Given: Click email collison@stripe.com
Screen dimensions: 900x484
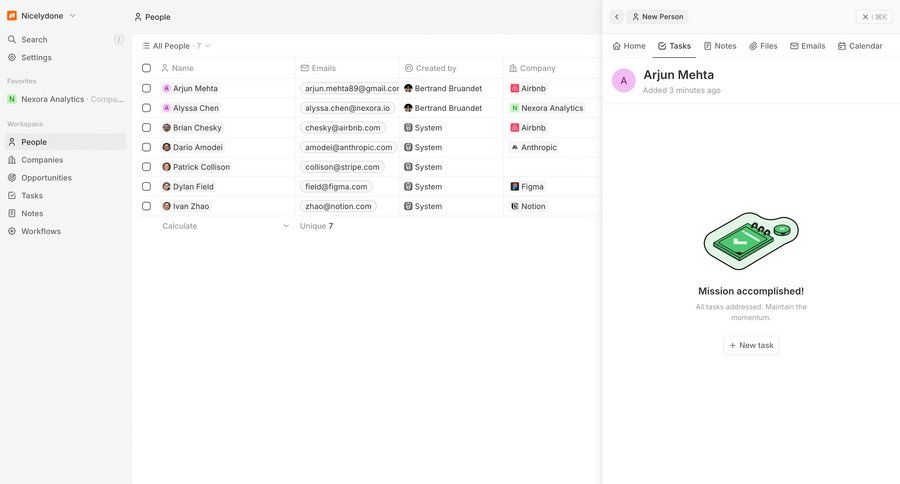Looking at the screenshot, I should pos(342,167).
